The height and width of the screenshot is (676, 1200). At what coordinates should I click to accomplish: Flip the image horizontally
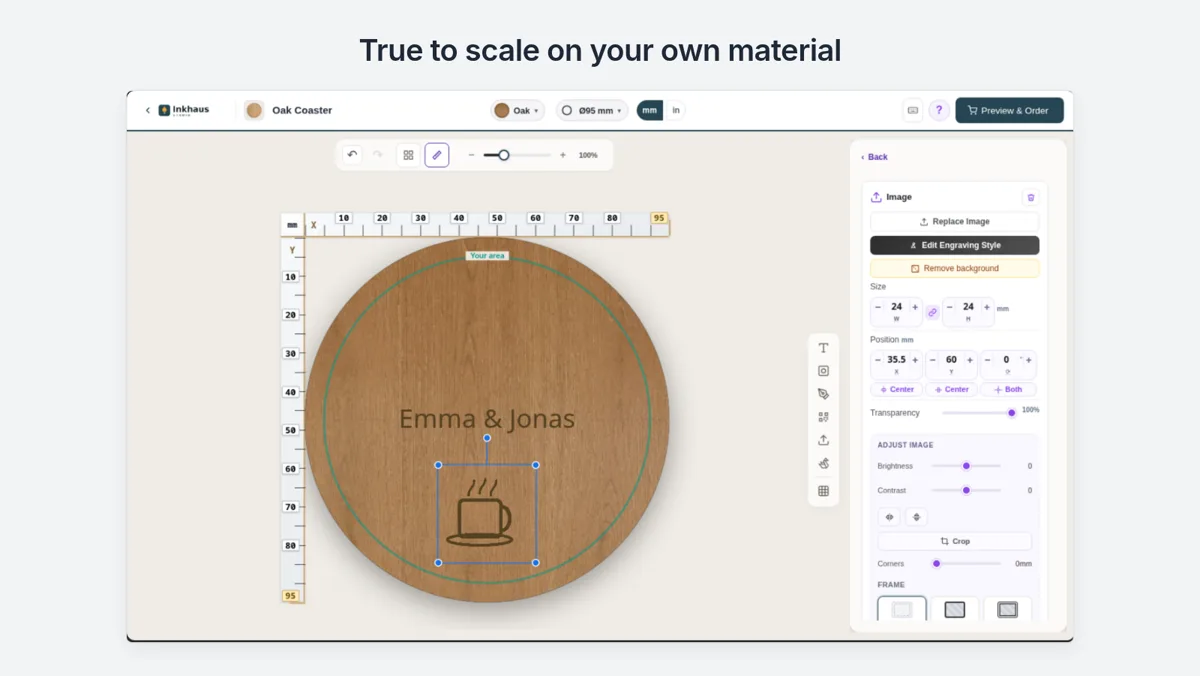click(x=889, y=517)
